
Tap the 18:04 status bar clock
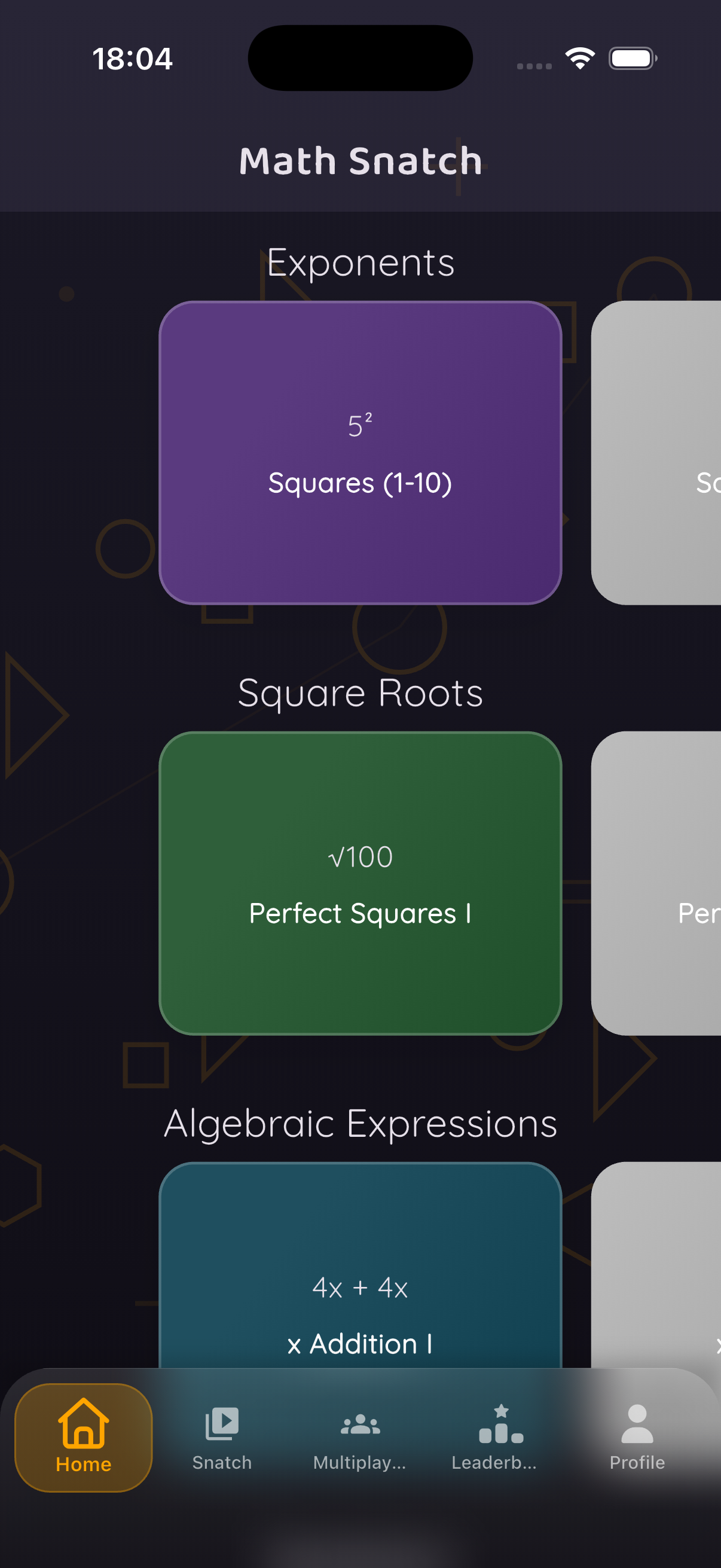click(x=133, y=59)
